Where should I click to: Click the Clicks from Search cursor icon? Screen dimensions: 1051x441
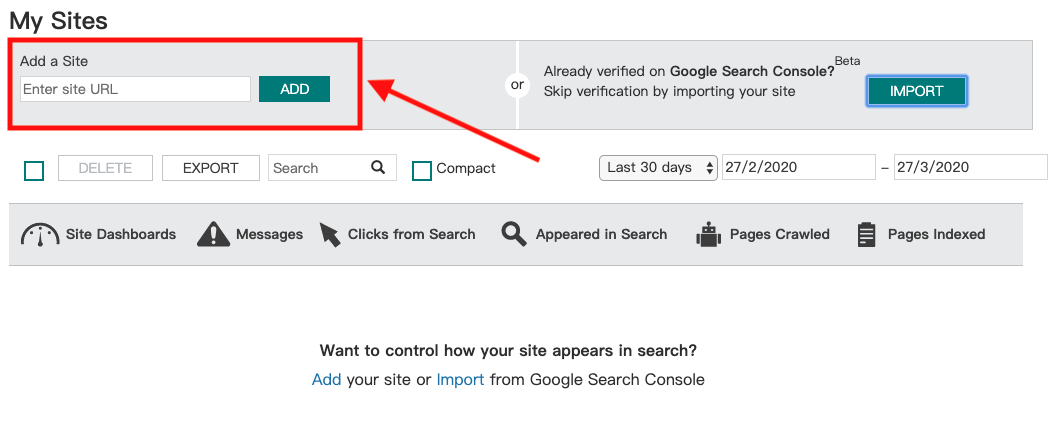pos(330,235)
